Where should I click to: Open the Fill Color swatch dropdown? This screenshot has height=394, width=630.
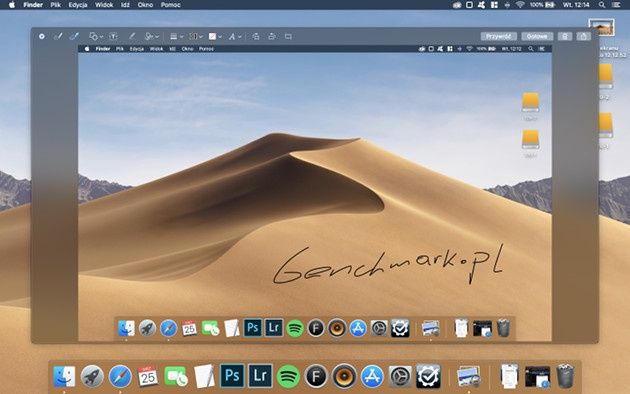coord(215,37)
